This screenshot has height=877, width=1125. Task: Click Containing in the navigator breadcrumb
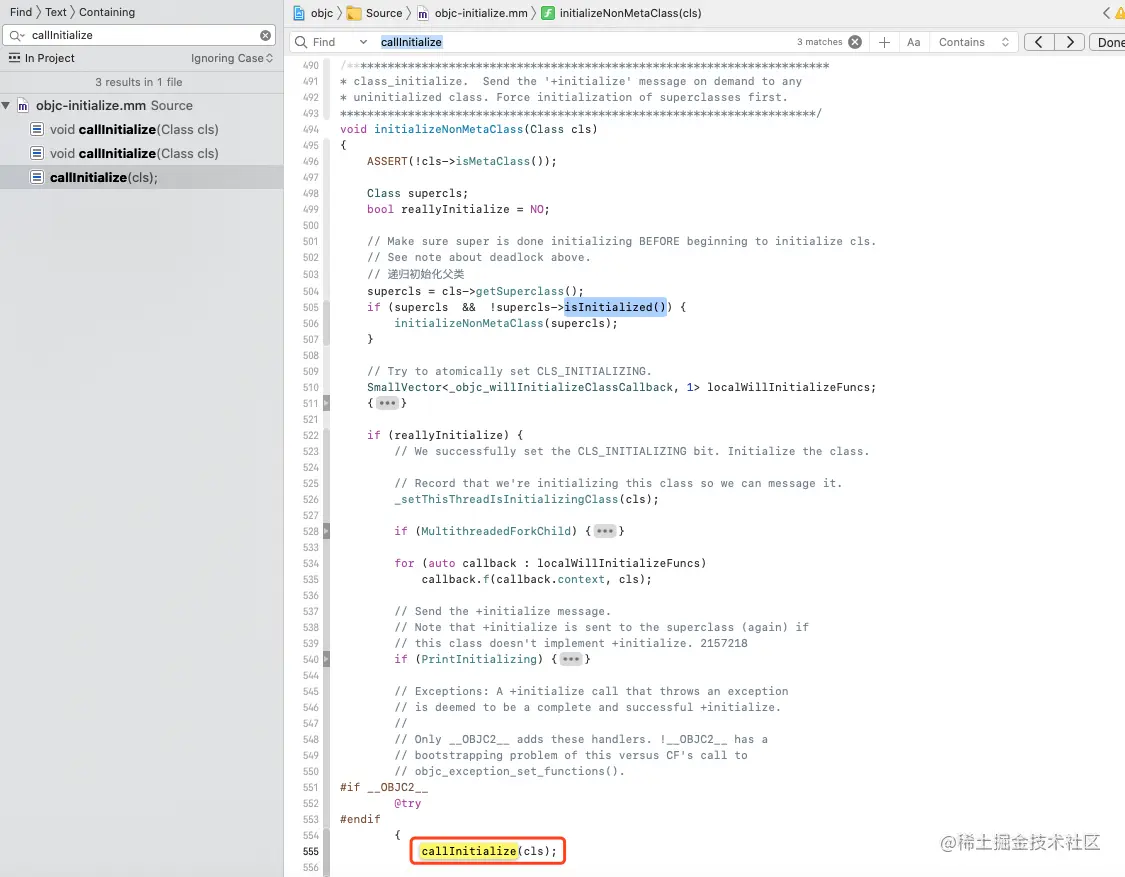point(107,12)
